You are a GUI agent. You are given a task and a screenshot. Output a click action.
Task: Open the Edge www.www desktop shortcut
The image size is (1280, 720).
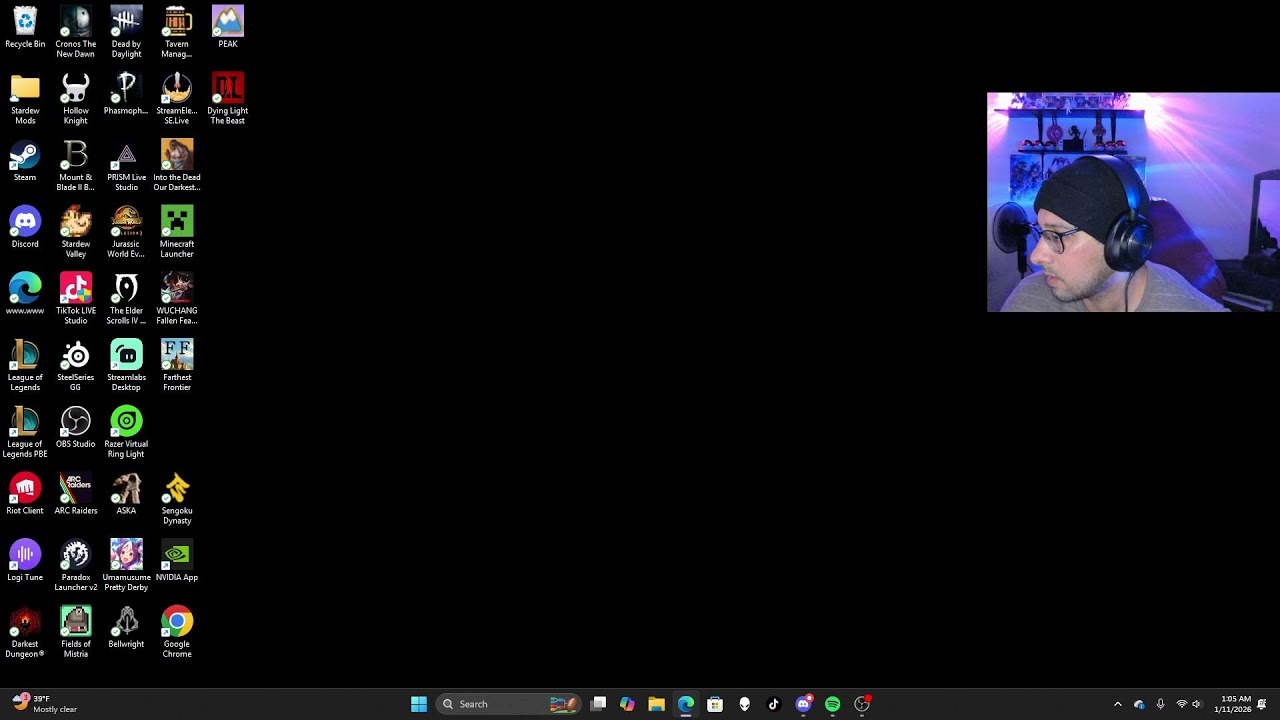[25, 295]
